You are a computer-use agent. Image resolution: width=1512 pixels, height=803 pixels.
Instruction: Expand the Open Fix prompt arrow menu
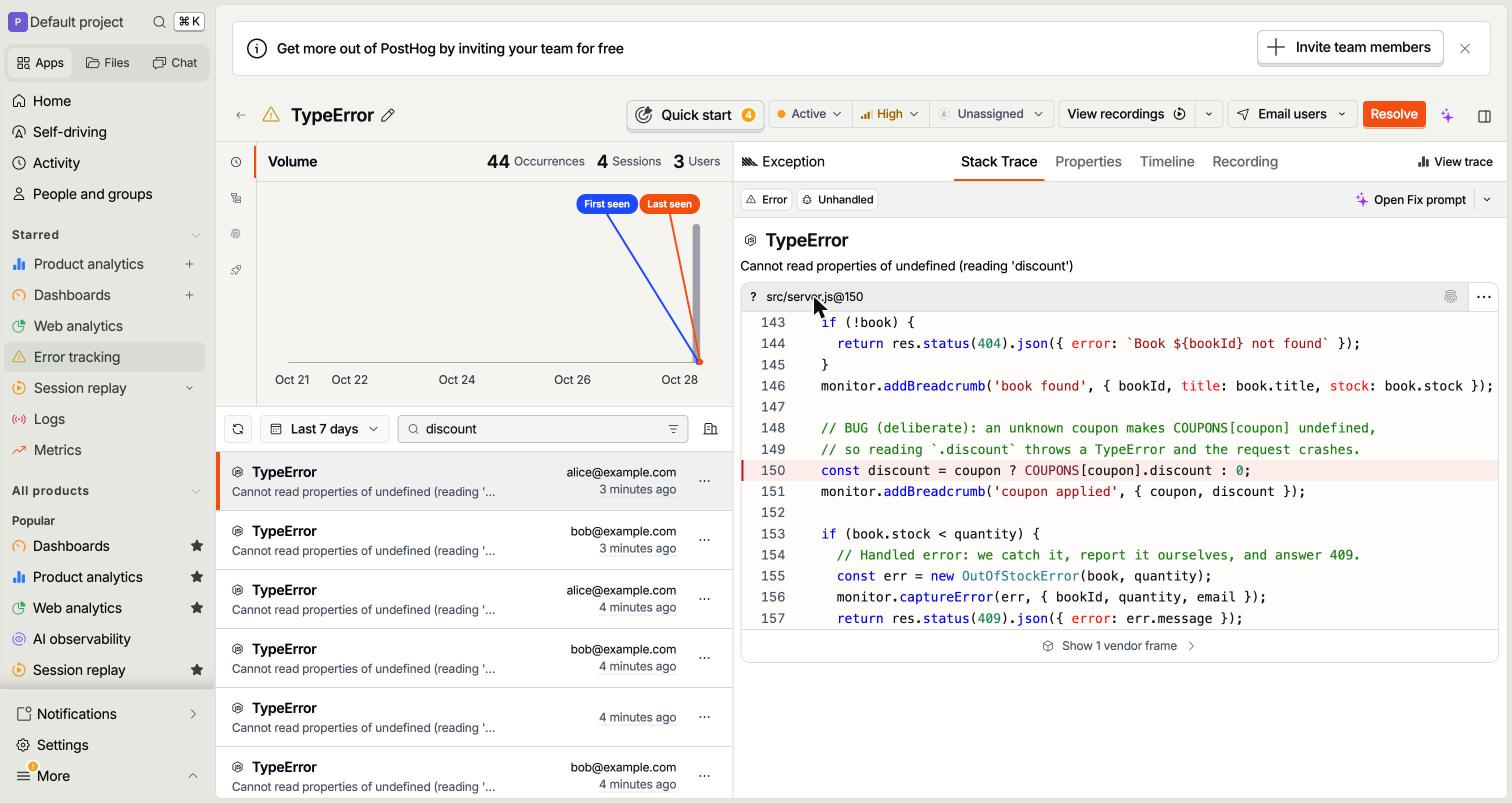(1487, 200)
